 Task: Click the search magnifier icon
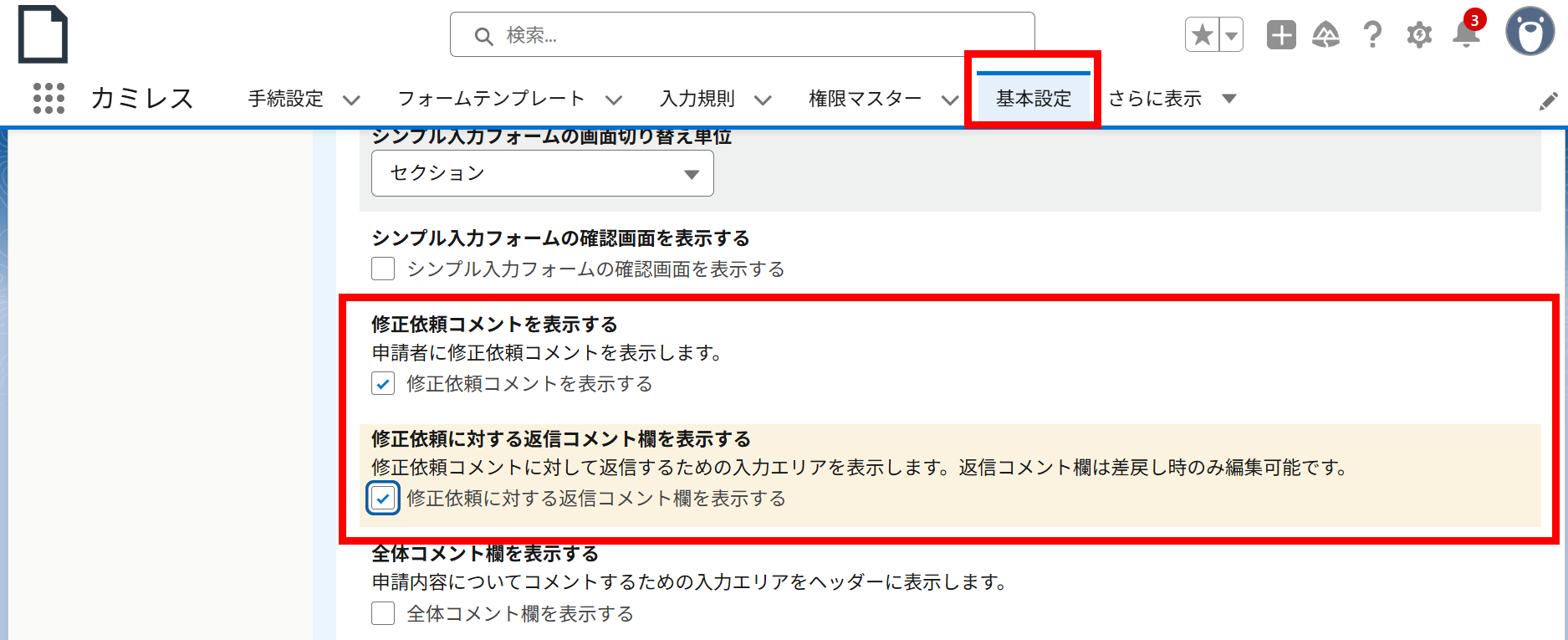pyautogui.click(x=483, y=36)
